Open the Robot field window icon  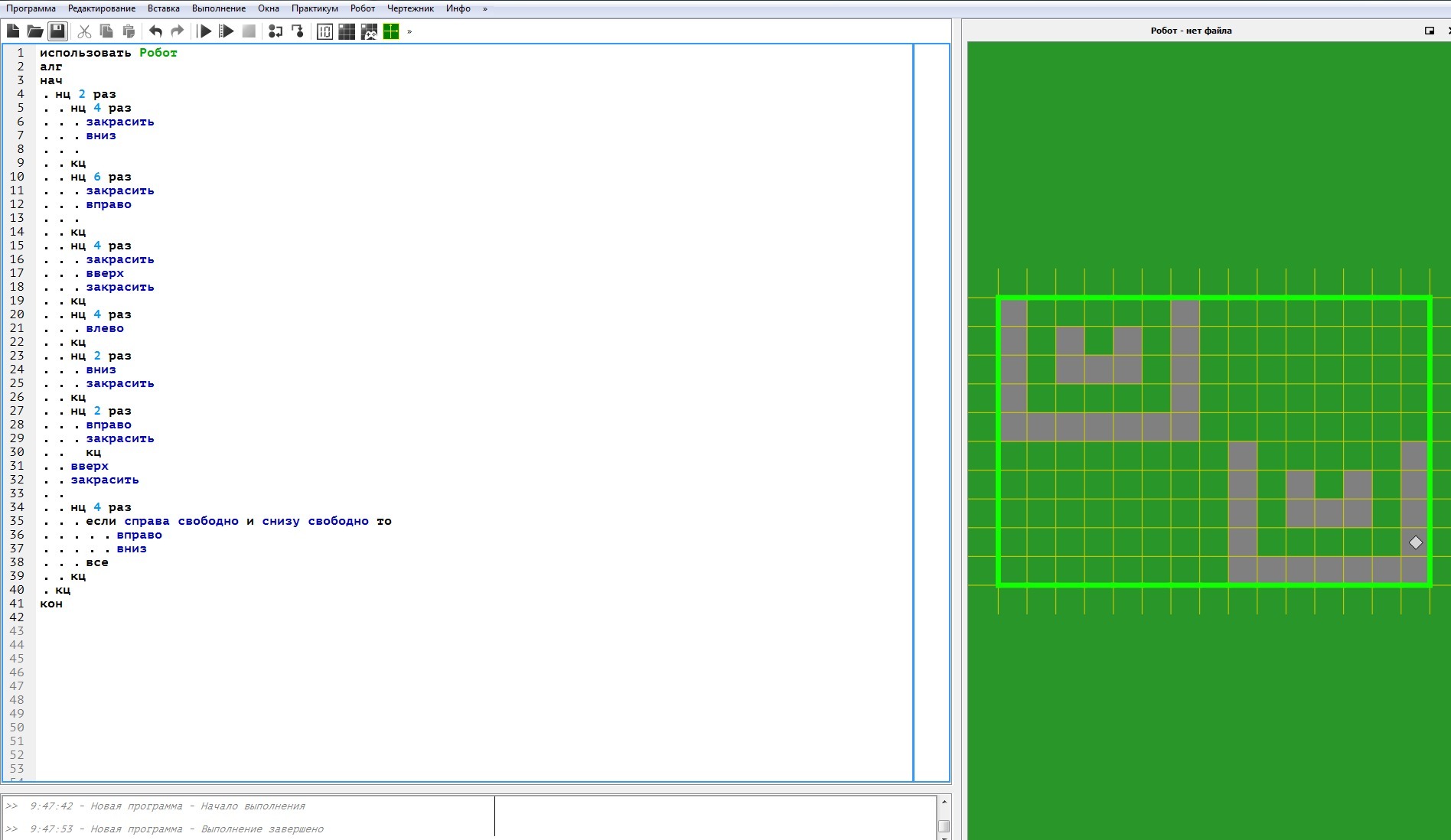(347, 31)
